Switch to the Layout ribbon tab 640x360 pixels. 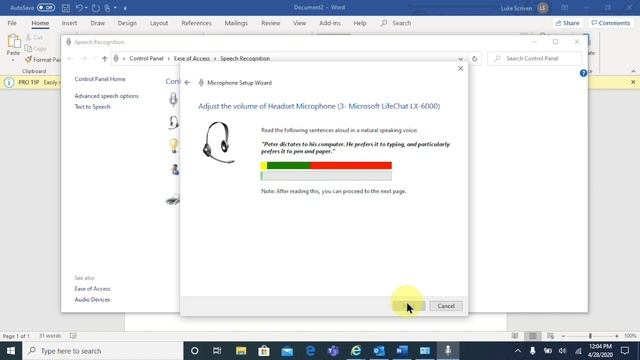click(x=159, y=23)
